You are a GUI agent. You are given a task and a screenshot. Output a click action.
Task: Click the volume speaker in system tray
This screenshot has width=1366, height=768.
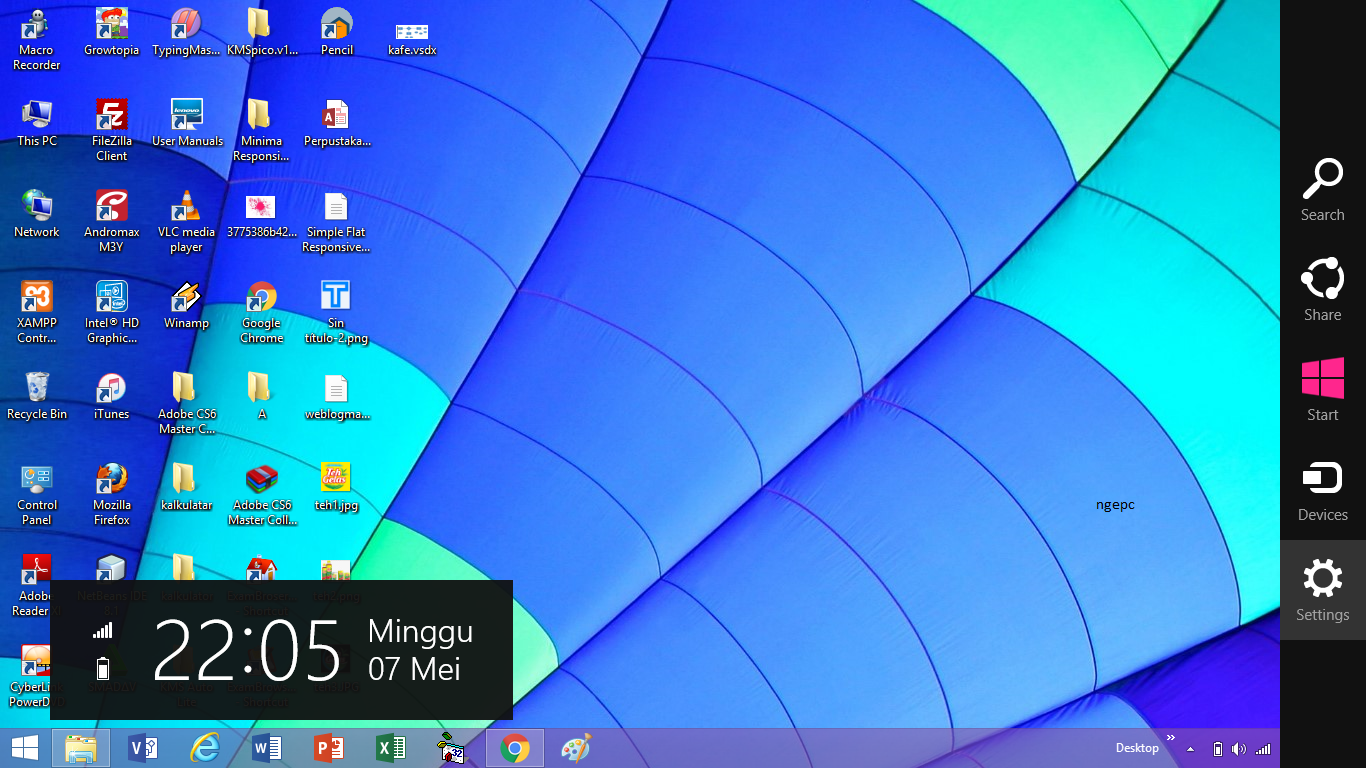coord(1239,747)
